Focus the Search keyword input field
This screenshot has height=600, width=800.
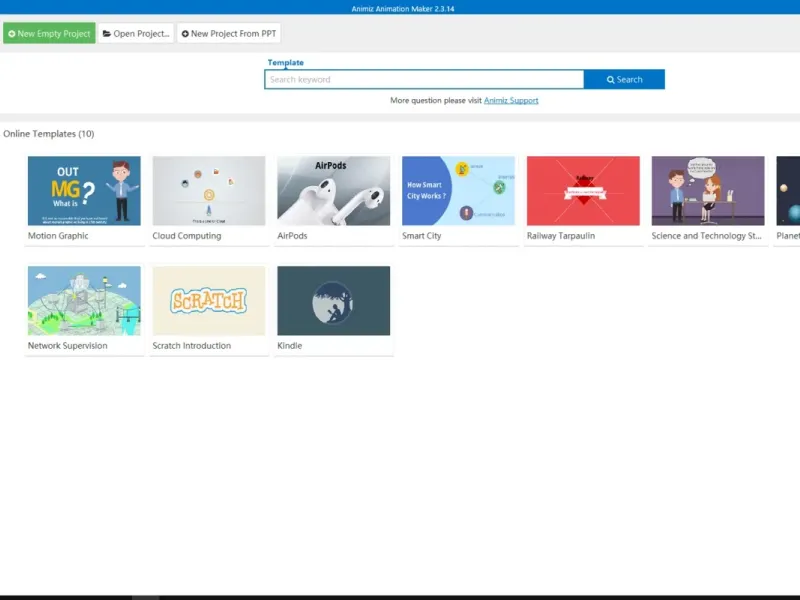(424, 79)
